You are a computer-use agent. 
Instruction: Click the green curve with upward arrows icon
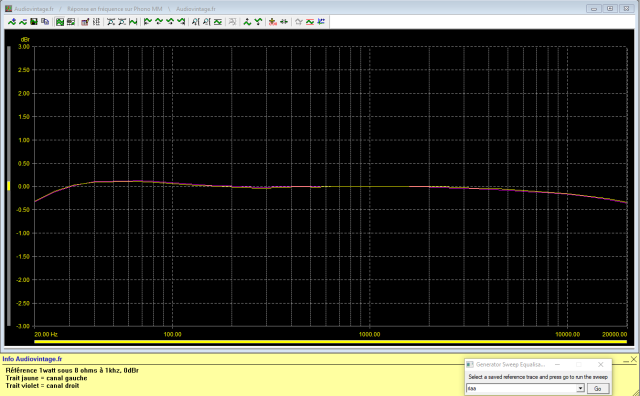(x=159, y=22)
